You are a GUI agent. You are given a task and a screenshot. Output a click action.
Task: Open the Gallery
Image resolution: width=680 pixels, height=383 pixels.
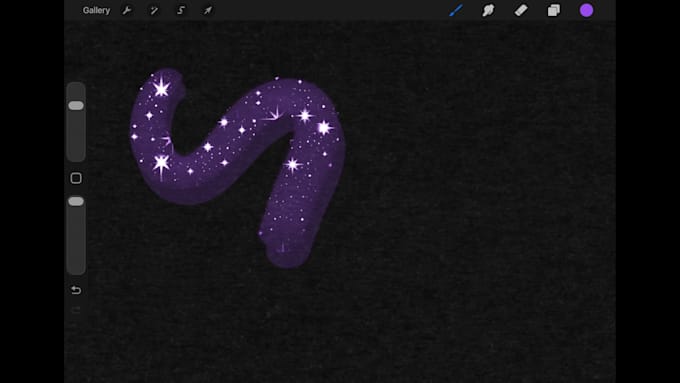point(96,10)
